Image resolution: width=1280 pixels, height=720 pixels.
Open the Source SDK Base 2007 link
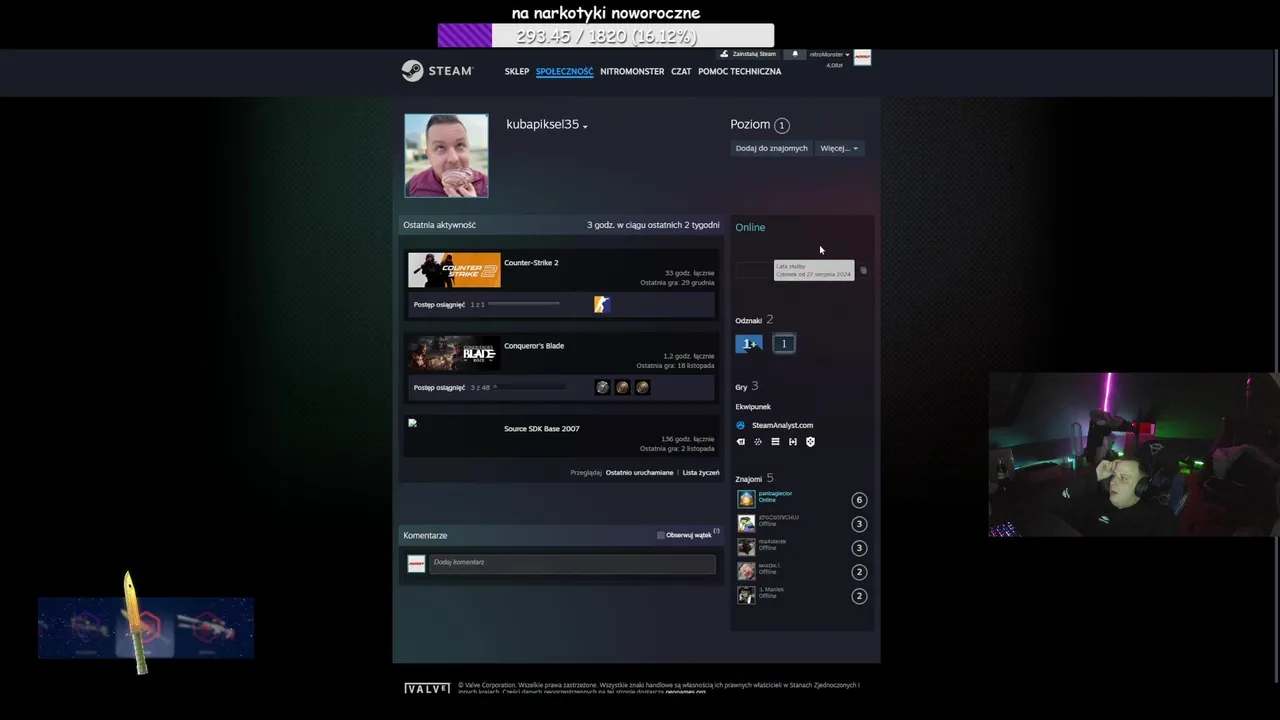click(x=541, y=429)
